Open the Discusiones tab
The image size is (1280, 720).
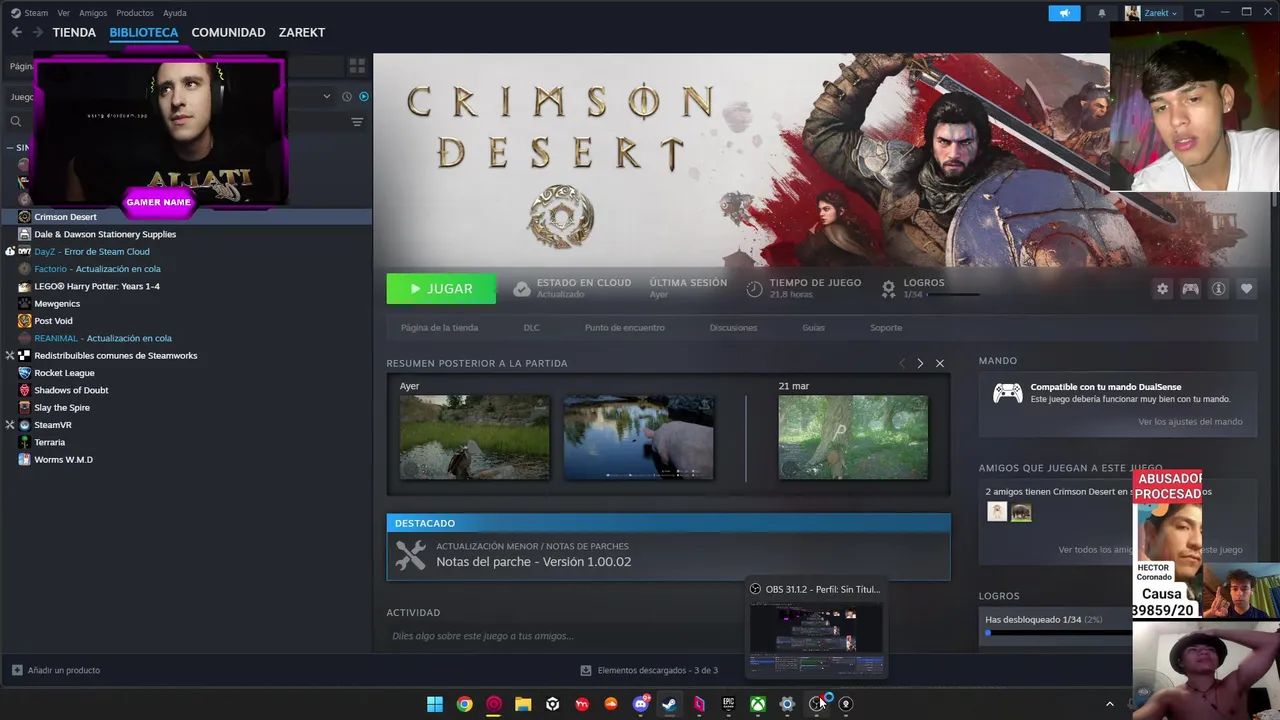tap(733, 328)
